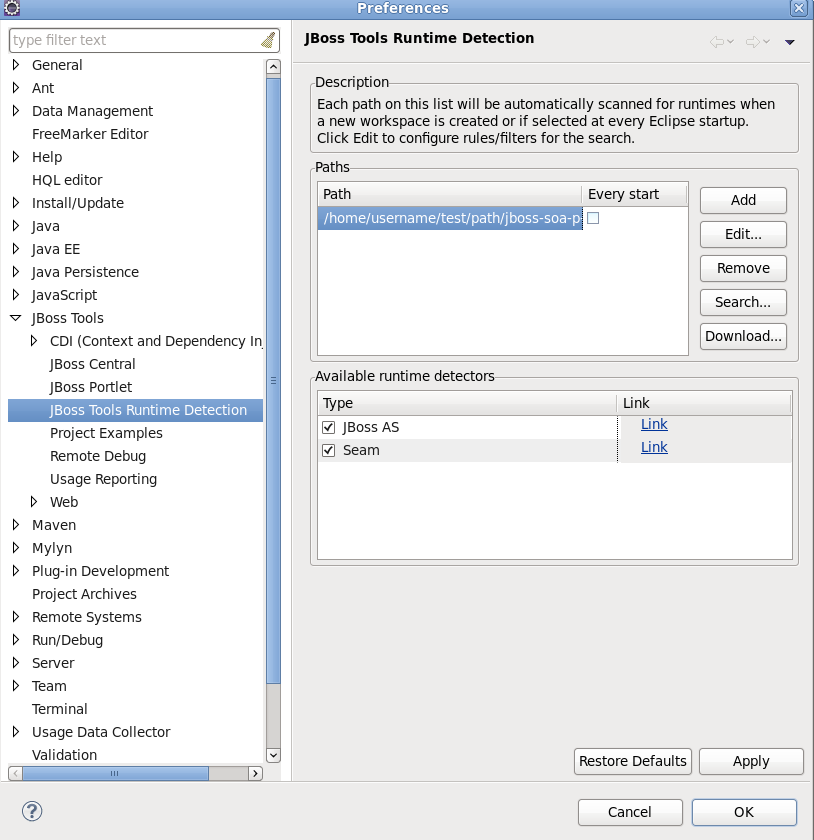Click the Every start column header
The width and height of the screenshot is (814, 840).
pyautogui.click(x=634, y=194)
